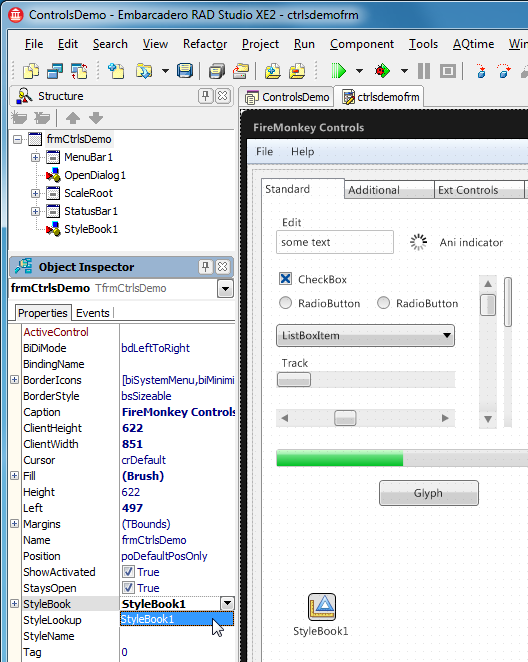Open the StyleBook value dropdown
528x662 pixels.
click(227, 603)
